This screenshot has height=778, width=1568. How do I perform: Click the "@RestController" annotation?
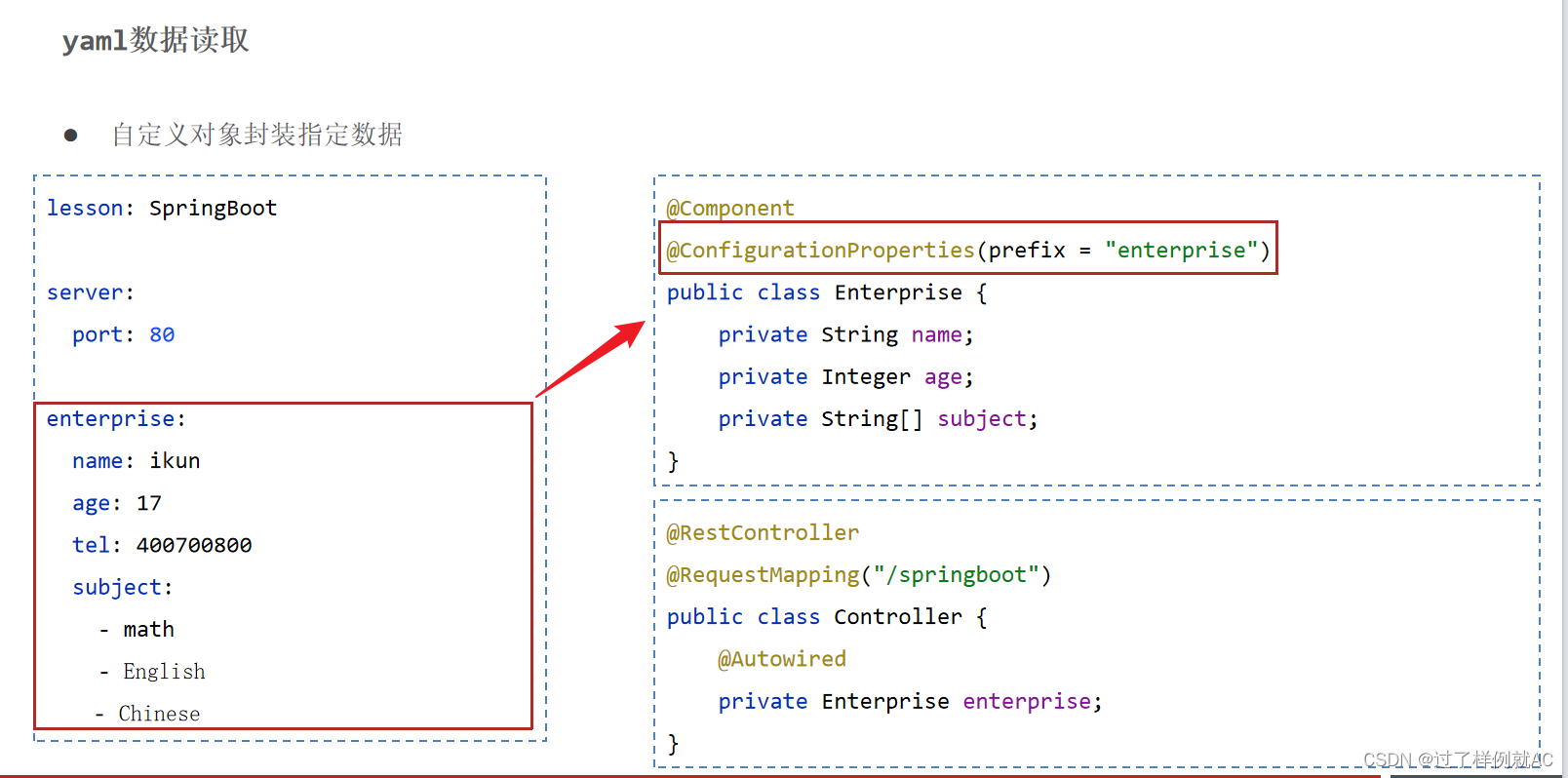[763, 533]
